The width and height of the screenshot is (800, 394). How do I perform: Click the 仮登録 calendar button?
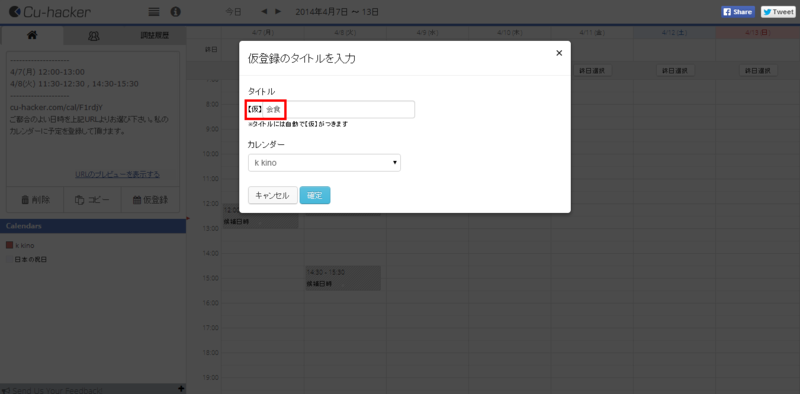click(151, 200)
